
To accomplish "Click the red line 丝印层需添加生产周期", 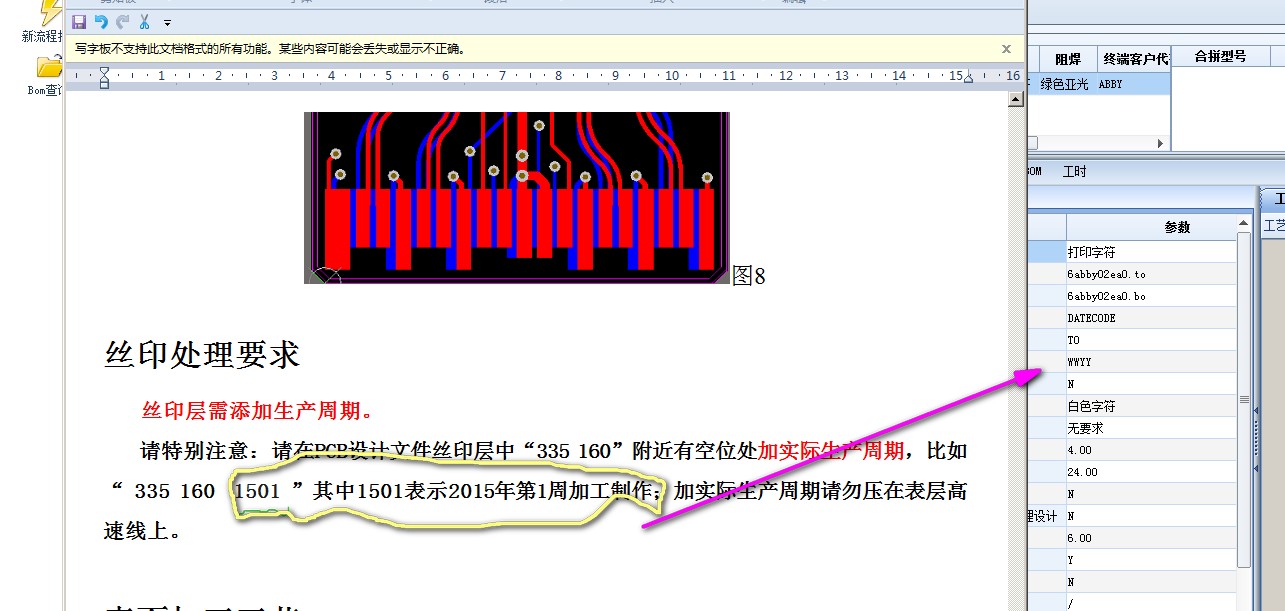I will (x=259, y=410).
